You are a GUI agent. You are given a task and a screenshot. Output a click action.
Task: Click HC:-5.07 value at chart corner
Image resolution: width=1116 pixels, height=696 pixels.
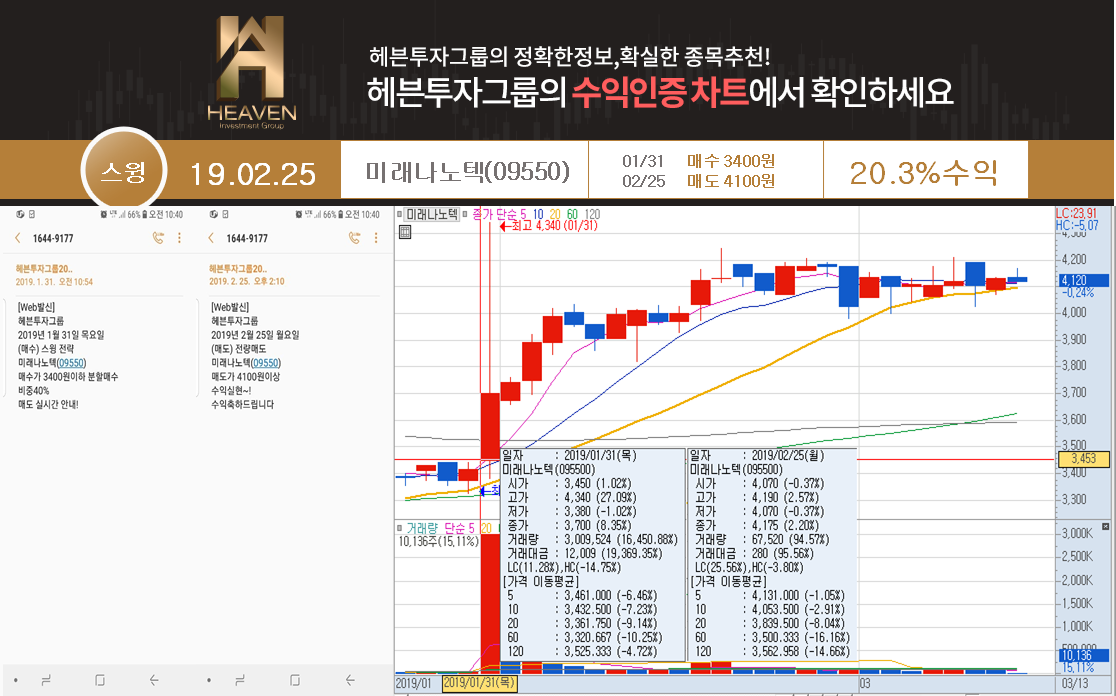1078,225
